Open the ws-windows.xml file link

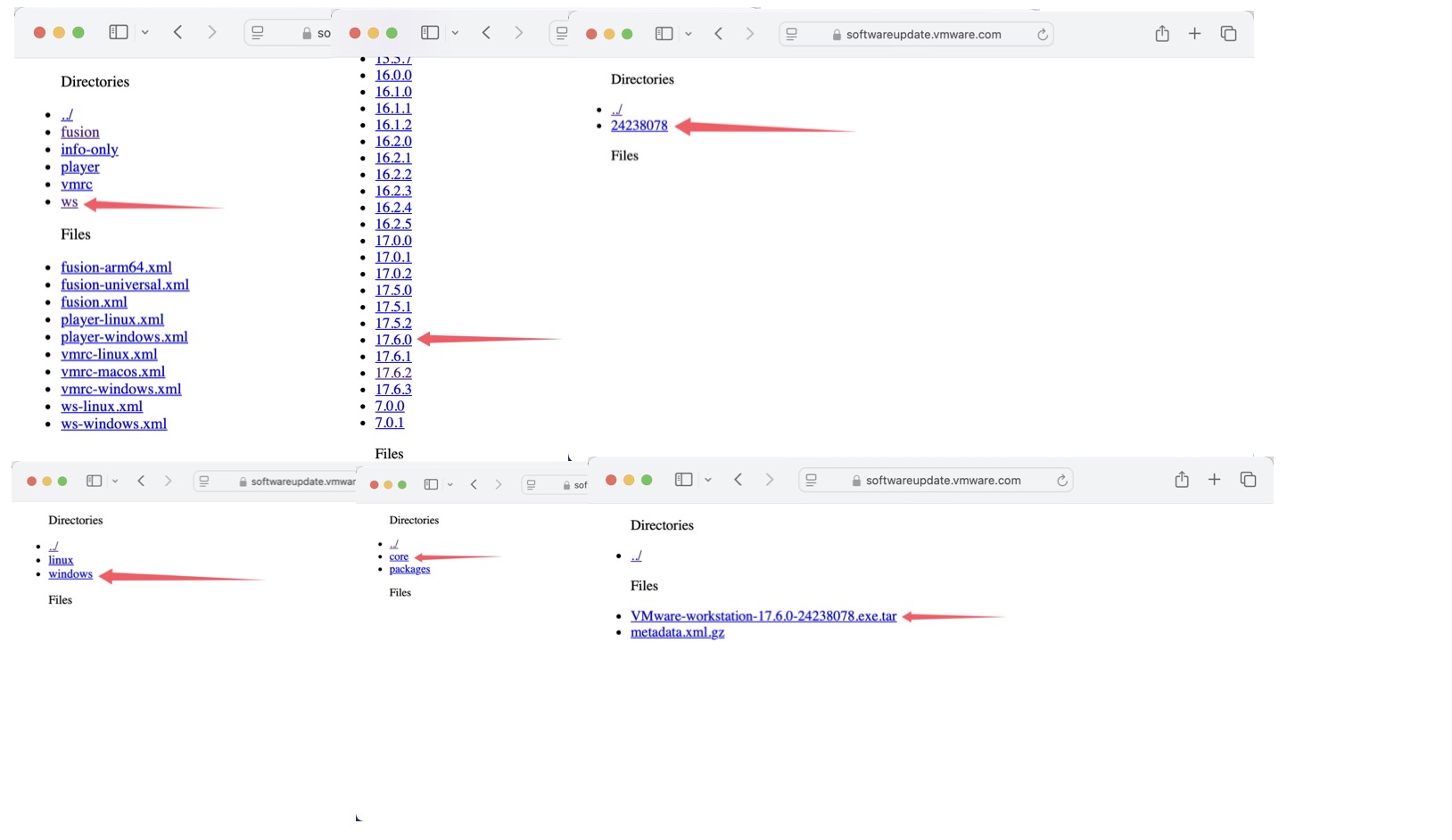(113, 424)
